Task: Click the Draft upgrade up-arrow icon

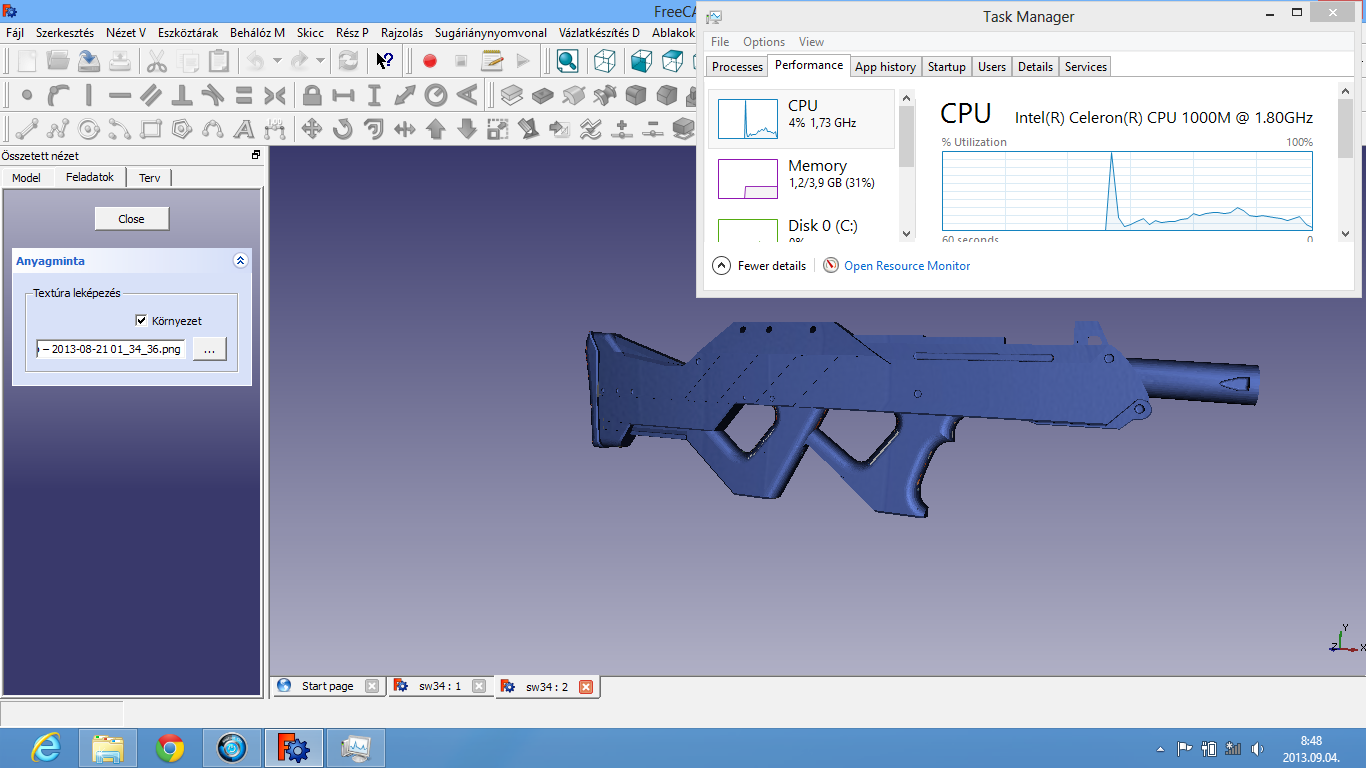Action: (436, 129)
